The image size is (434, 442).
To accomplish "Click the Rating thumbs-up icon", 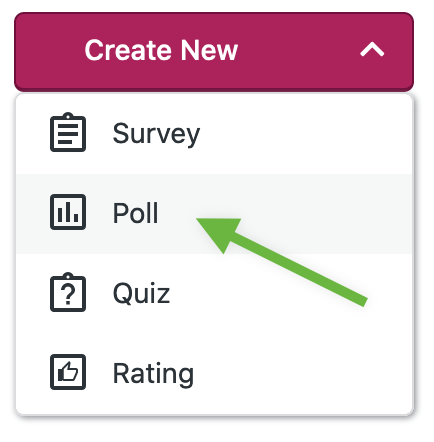I will (x=68, y=372).
